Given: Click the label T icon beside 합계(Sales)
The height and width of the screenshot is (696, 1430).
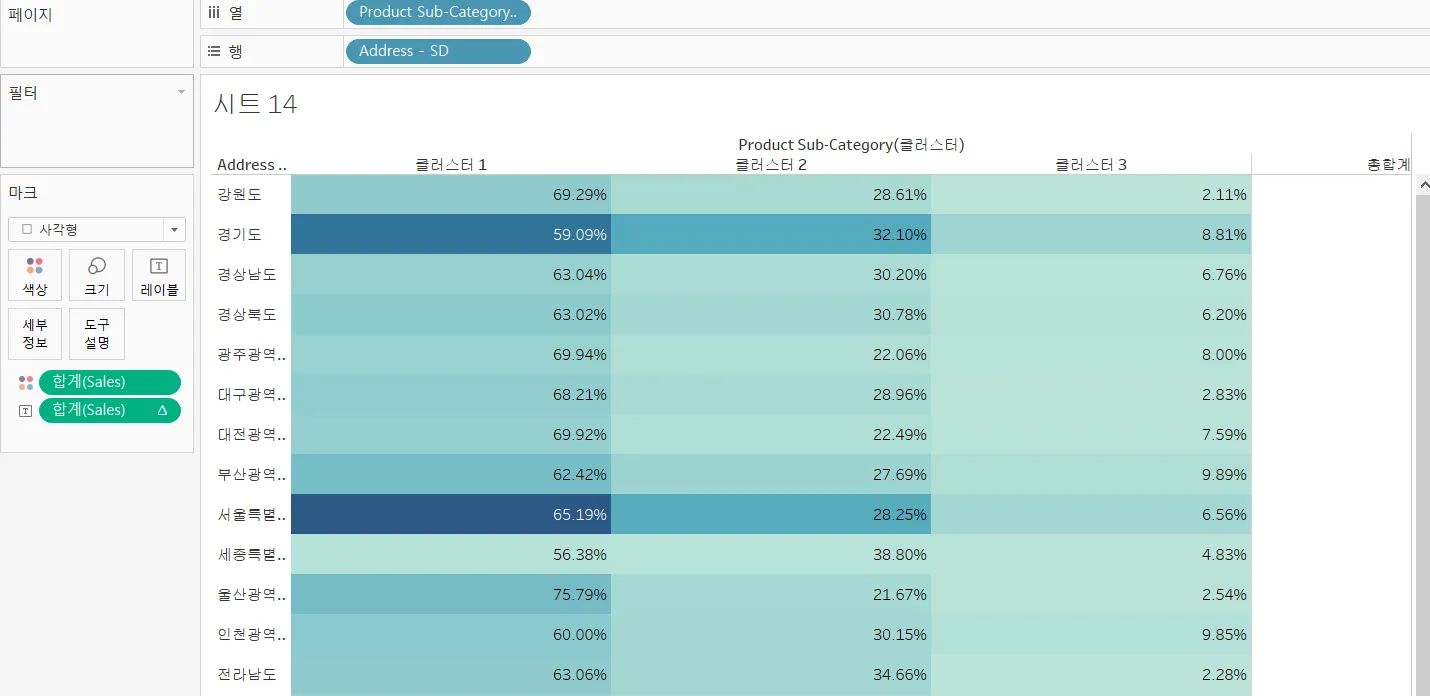Looking at the screenshot, I should pos(26,411).
